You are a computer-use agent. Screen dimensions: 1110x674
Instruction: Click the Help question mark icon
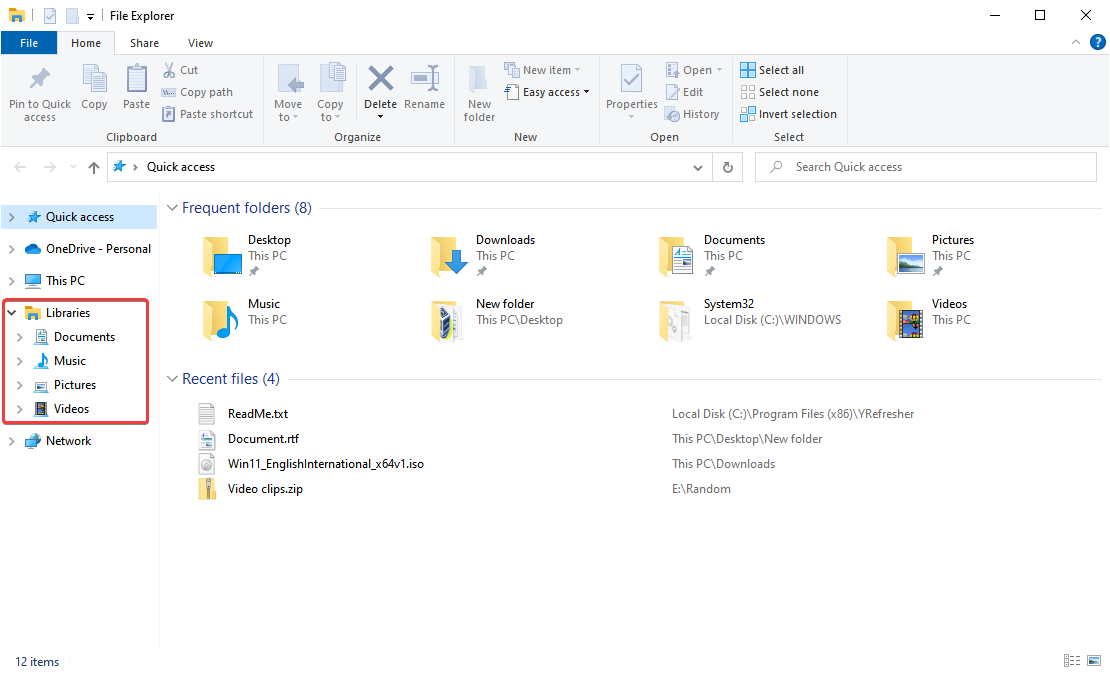point(1097,42)
